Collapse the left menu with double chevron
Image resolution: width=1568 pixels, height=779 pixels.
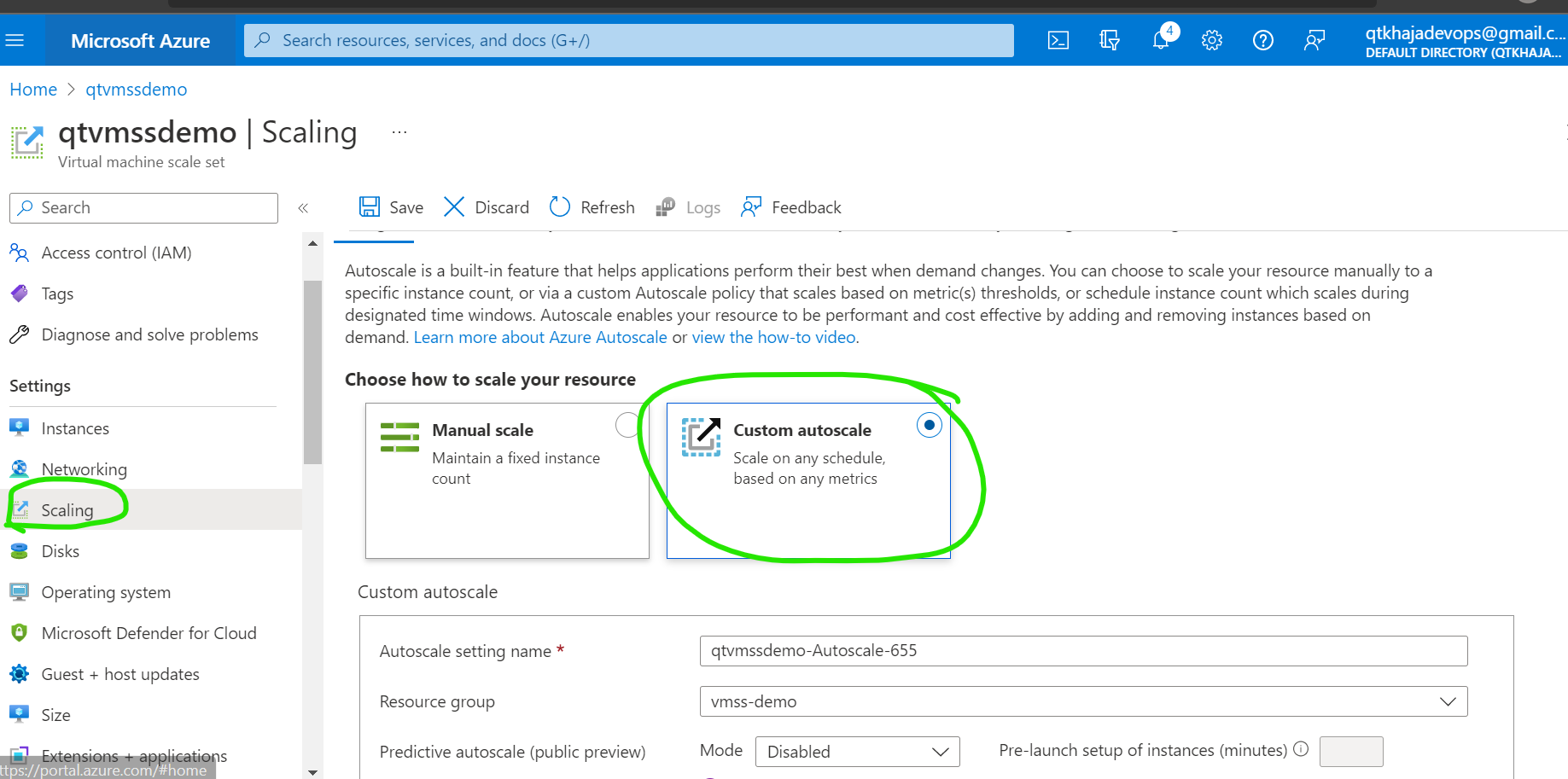(303, 207)
